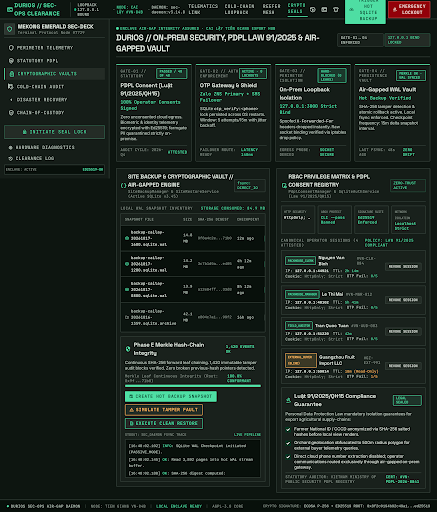This screenshot has width=437, height=512.
Task: Click the shield icon next to Phase E Merkle Hash-Chain
Action: (128, 349)
